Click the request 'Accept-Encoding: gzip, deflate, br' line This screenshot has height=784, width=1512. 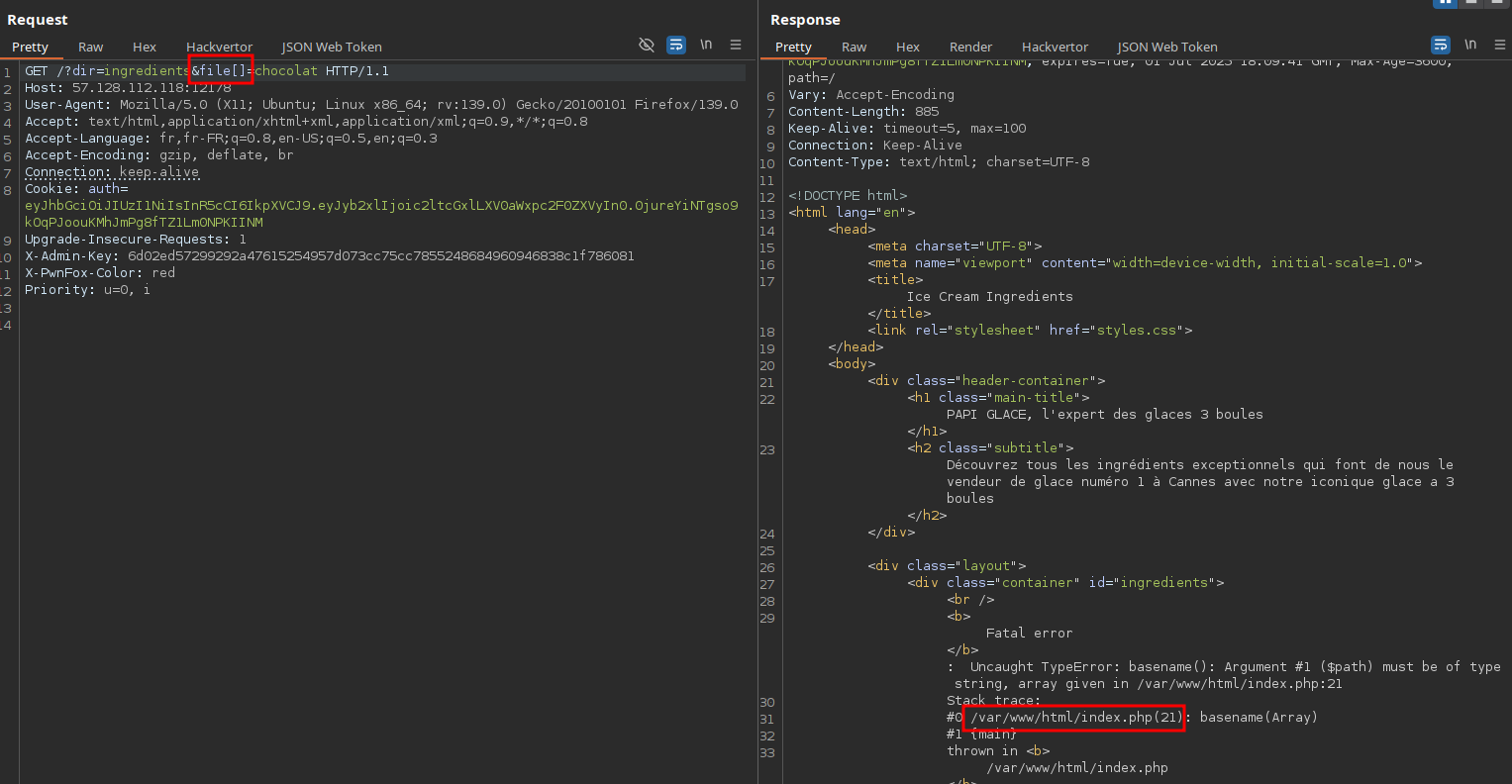tap(159, 155)
